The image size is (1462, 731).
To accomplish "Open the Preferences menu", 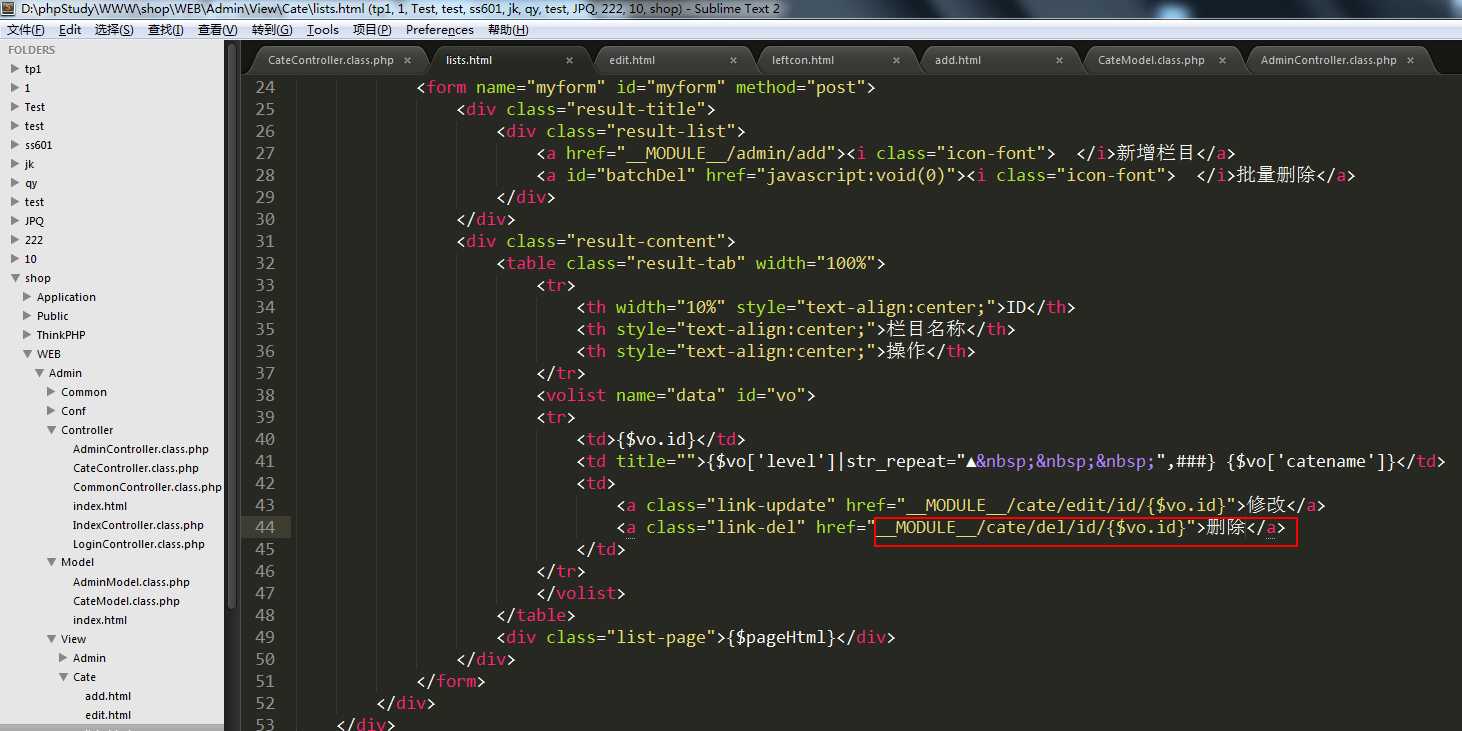I will tap(440, 30).
